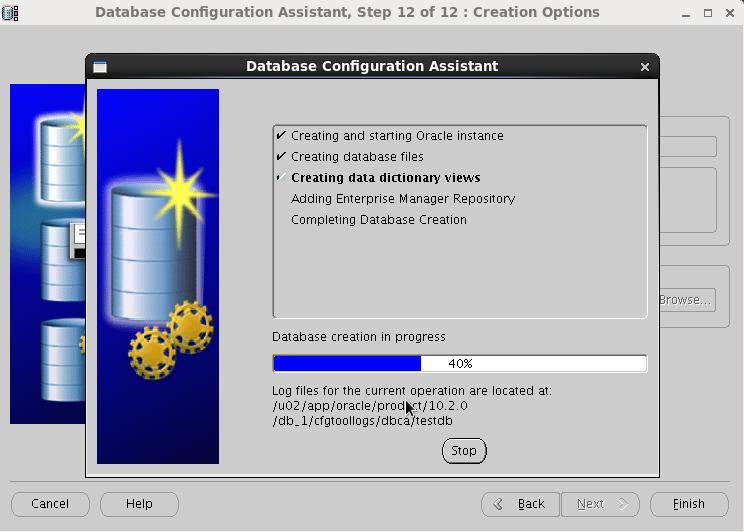Click checkmark next to Creating database files

(x=281, y=157)
